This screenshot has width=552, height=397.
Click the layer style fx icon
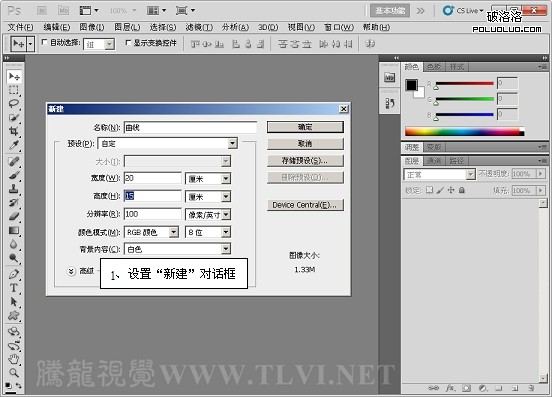450,388
